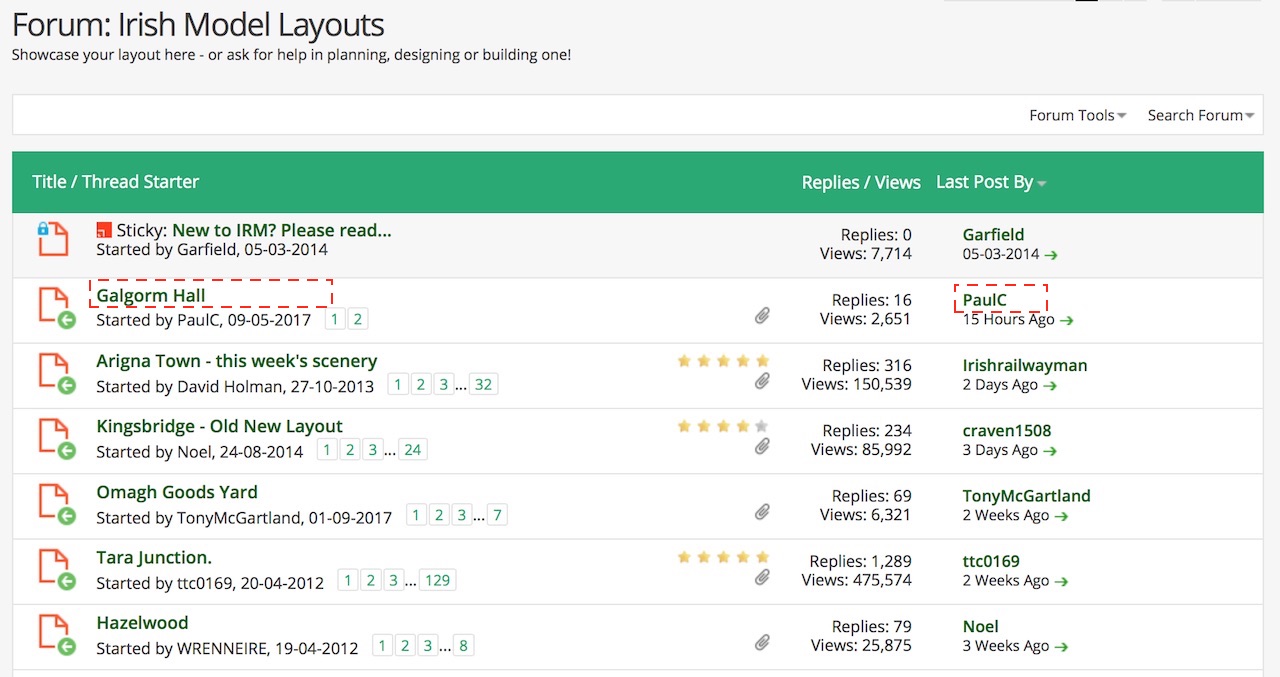1280x677 pixels.
Task: Expand the Search Forum dropdown
Action: coord(1200,115)
